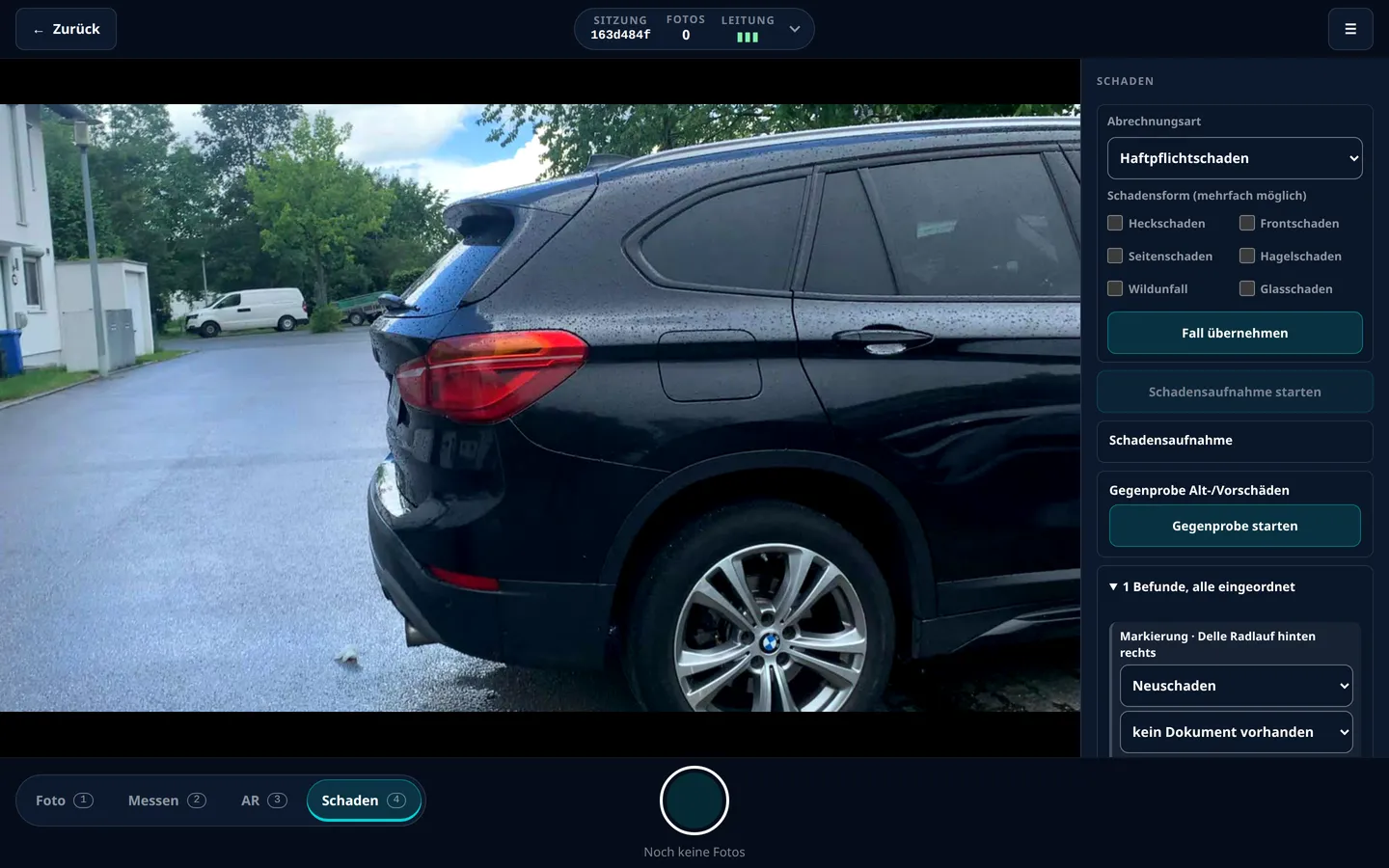Start the Gegenprobe
Viewport: 1389px width, 868px height.
1235,526
